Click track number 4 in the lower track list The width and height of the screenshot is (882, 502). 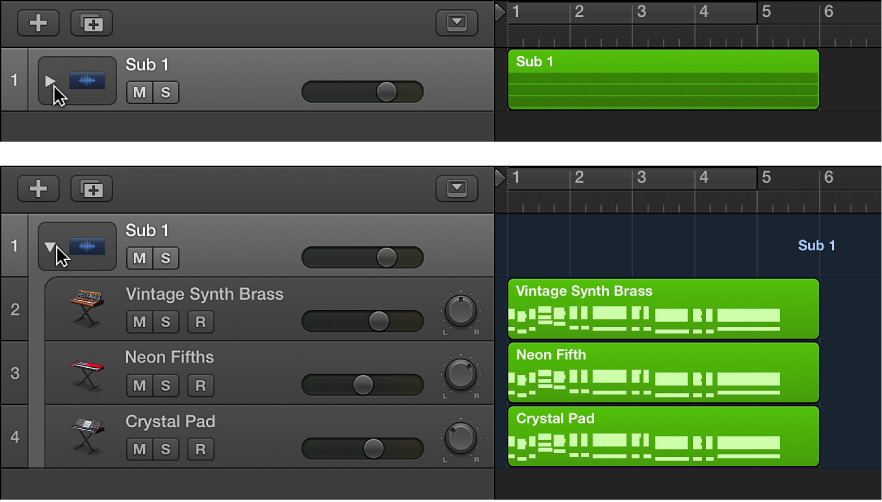coord(15,437)
